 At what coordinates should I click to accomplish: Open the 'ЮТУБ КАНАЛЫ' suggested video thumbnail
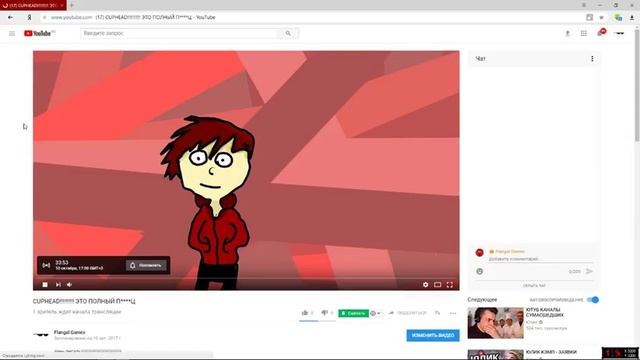pos(496,323)
